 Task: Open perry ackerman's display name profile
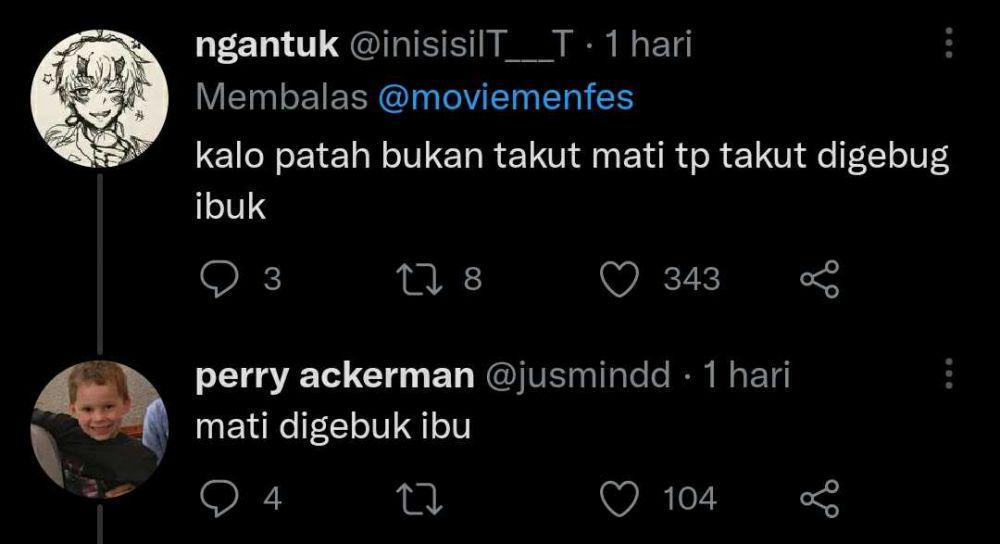pos(335,376)
